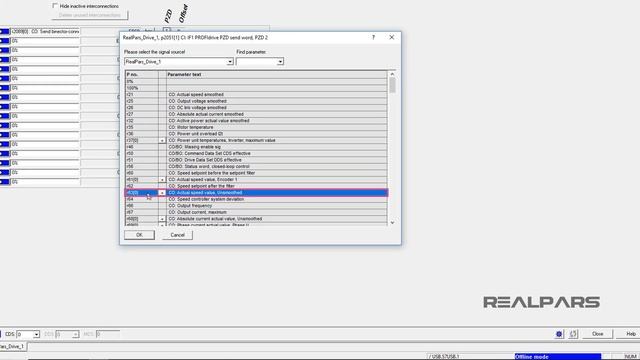Viewport: 640px width, 360px height.
Task: Open the RealPars_Drive_1 signal source dropdown
Action: point(230,62)
